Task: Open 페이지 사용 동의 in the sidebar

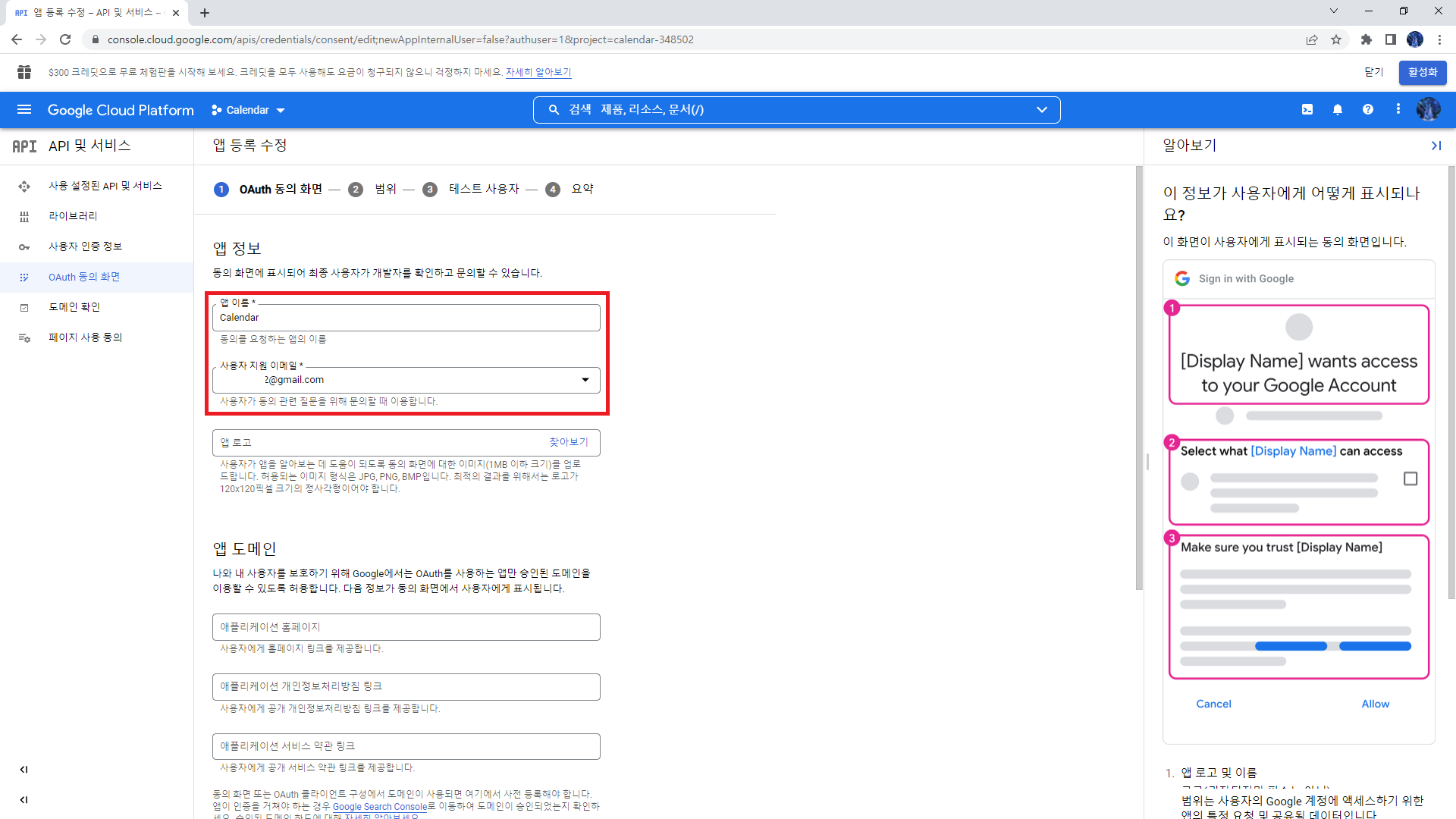Action: pyautogui.click(x=85, y=337)
